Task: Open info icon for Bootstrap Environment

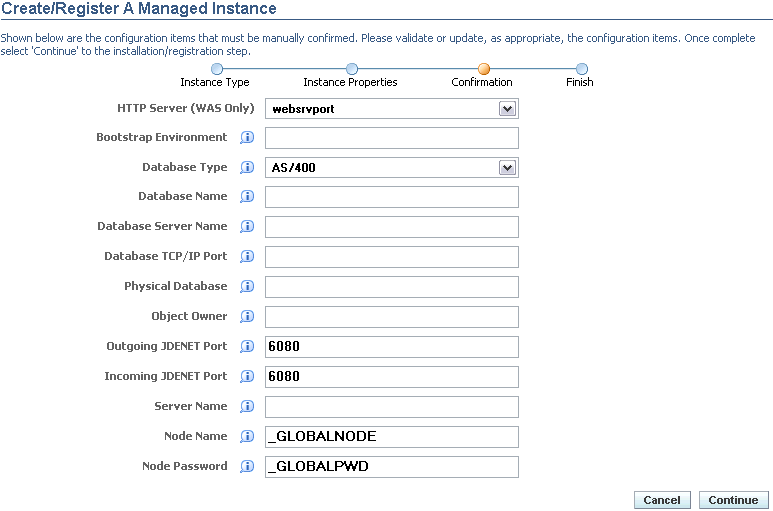Action: [247, 137]
